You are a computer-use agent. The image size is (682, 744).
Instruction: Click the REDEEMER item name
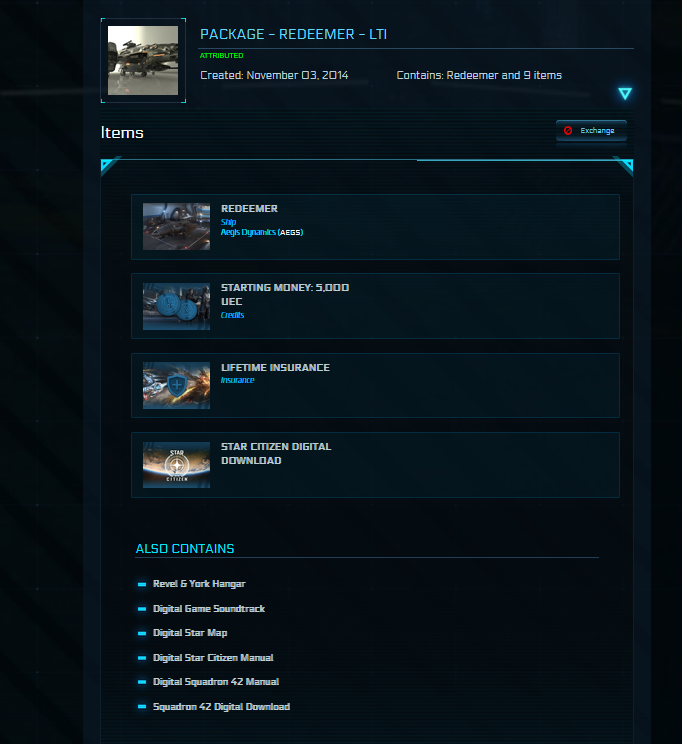point(249,209)
